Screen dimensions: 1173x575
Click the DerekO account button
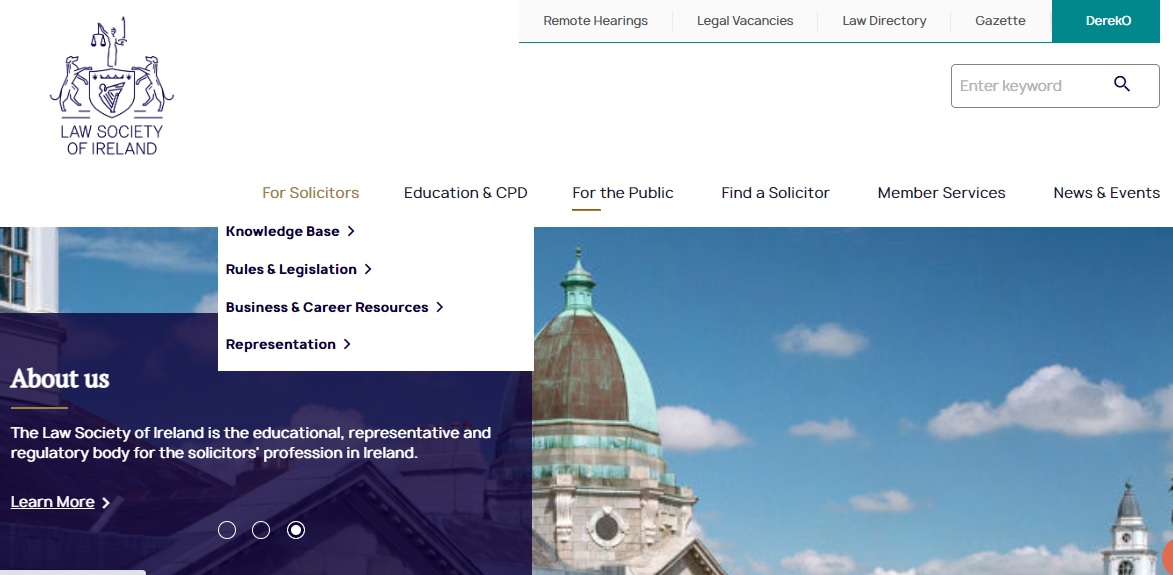coord(1108,21)
